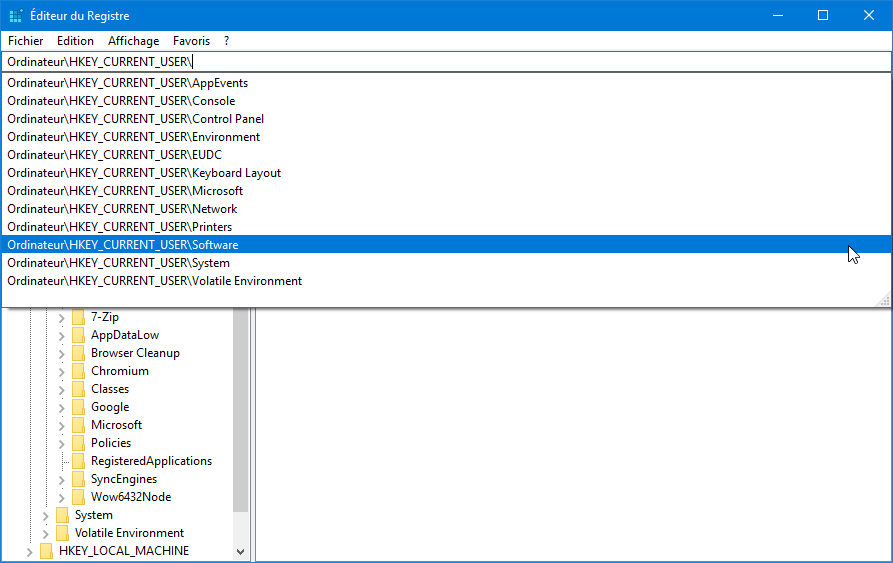The width and height of the screenshot is (893, 563).
Task: Expand the Volatile Environment tree key
Action: [x=46, y=534]
